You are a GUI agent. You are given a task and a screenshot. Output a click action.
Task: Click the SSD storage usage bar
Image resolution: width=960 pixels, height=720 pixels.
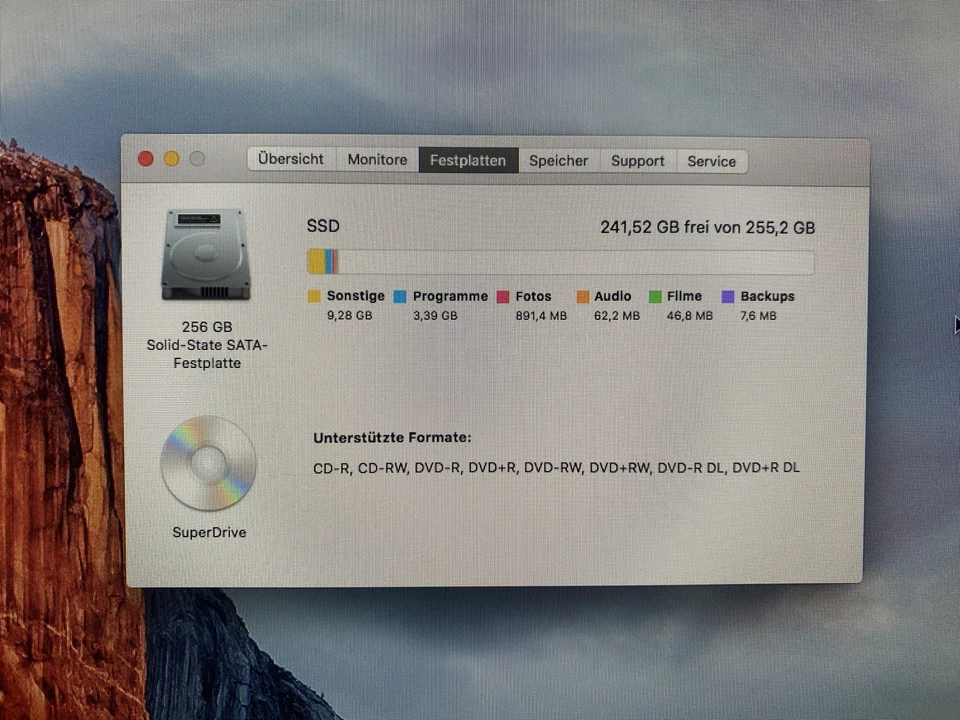click(560, 262)
